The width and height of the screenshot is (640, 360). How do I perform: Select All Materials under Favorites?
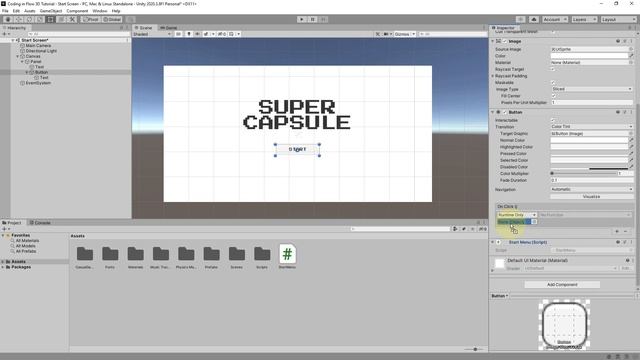[27, 241]
